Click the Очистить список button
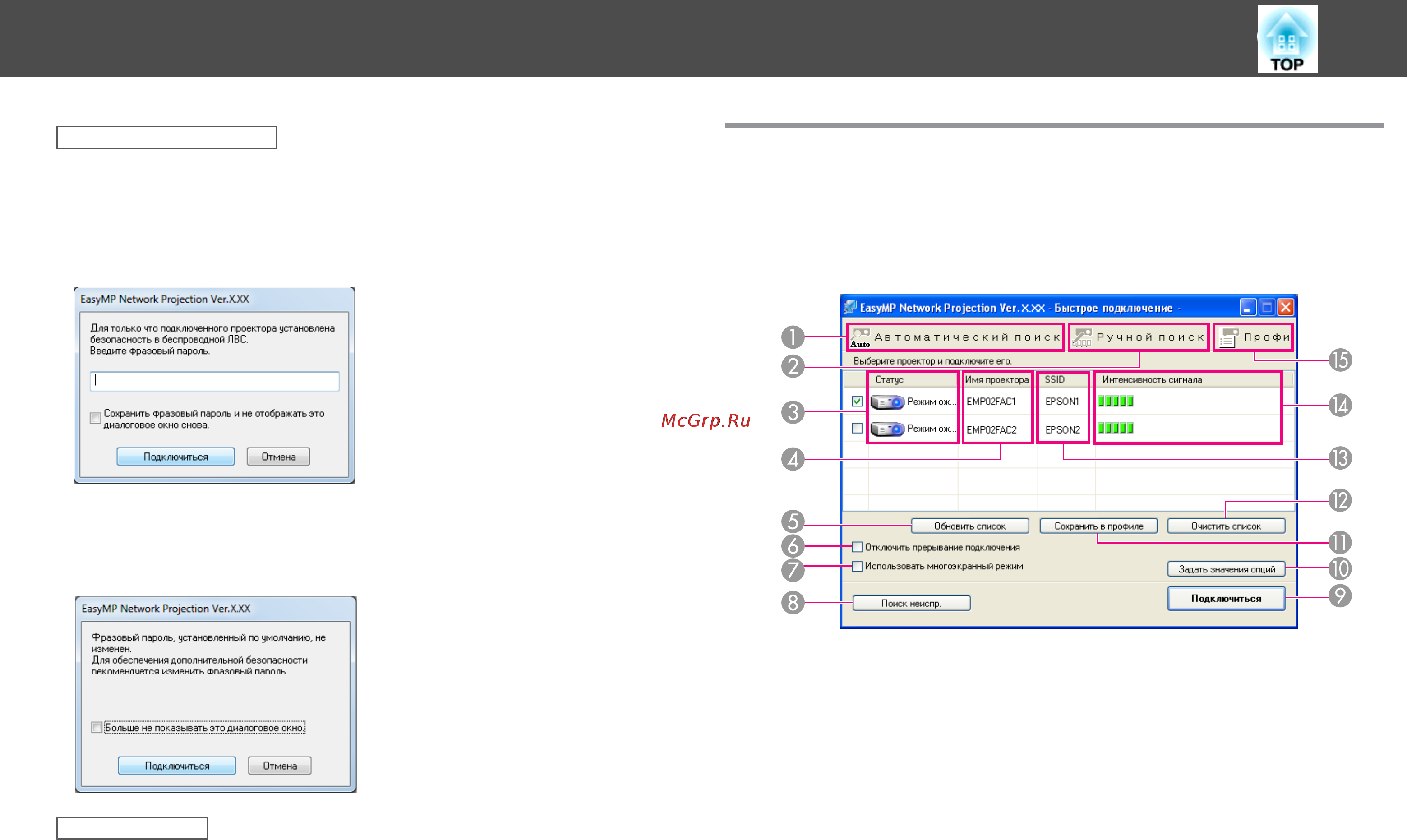Image resolution: width=1407 pixels, height=840 pixels. tap(1226, 526)
